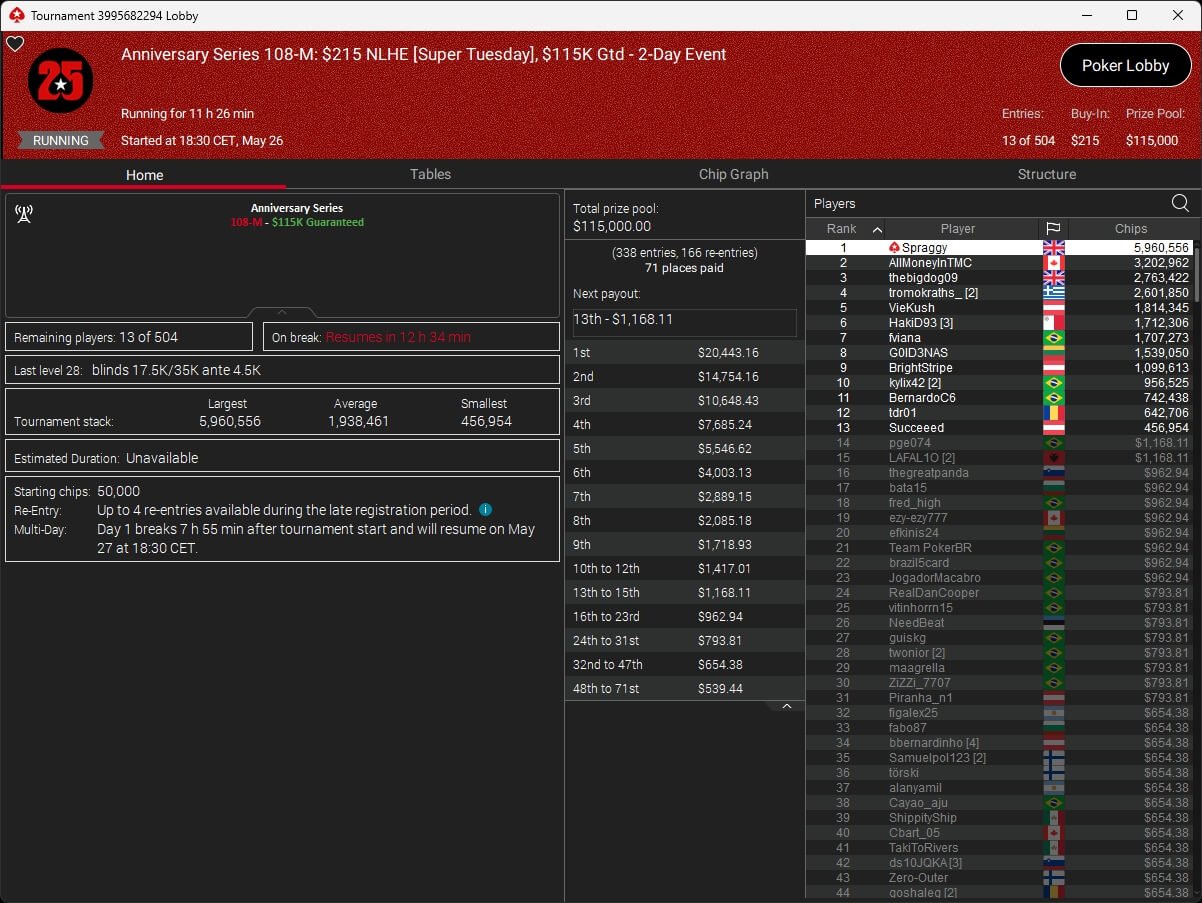
Task: Open the Structure tab
Action: pos(1046,174)
